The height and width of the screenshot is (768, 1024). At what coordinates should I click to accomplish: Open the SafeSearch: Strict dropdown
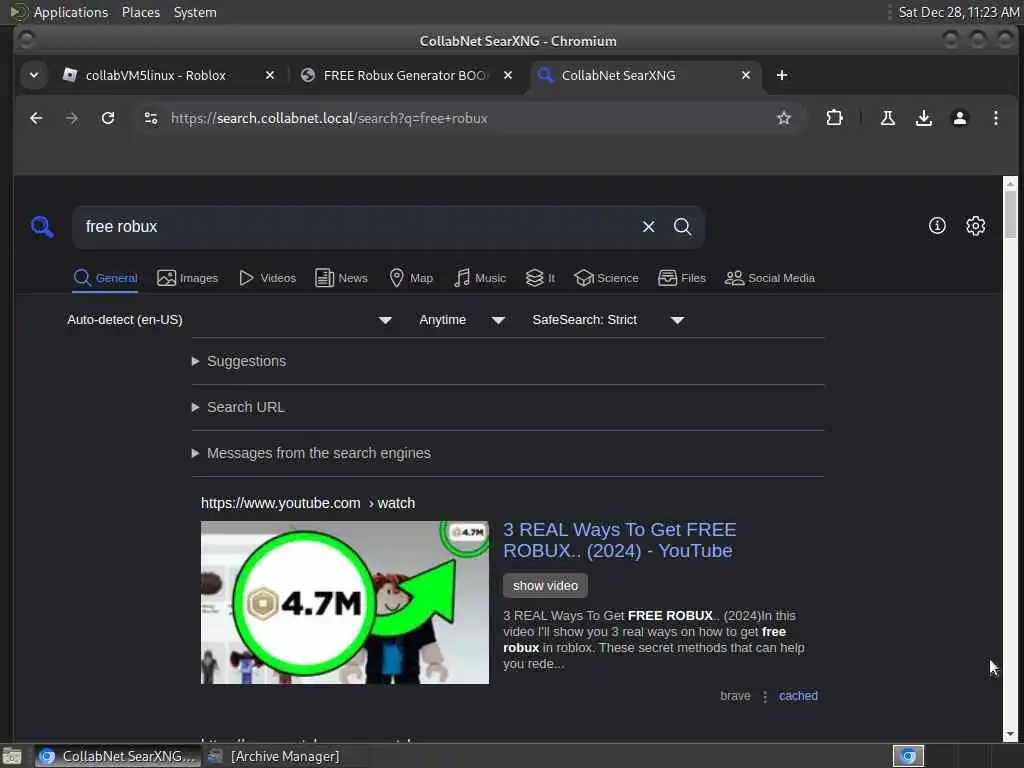tap(608, 320)
